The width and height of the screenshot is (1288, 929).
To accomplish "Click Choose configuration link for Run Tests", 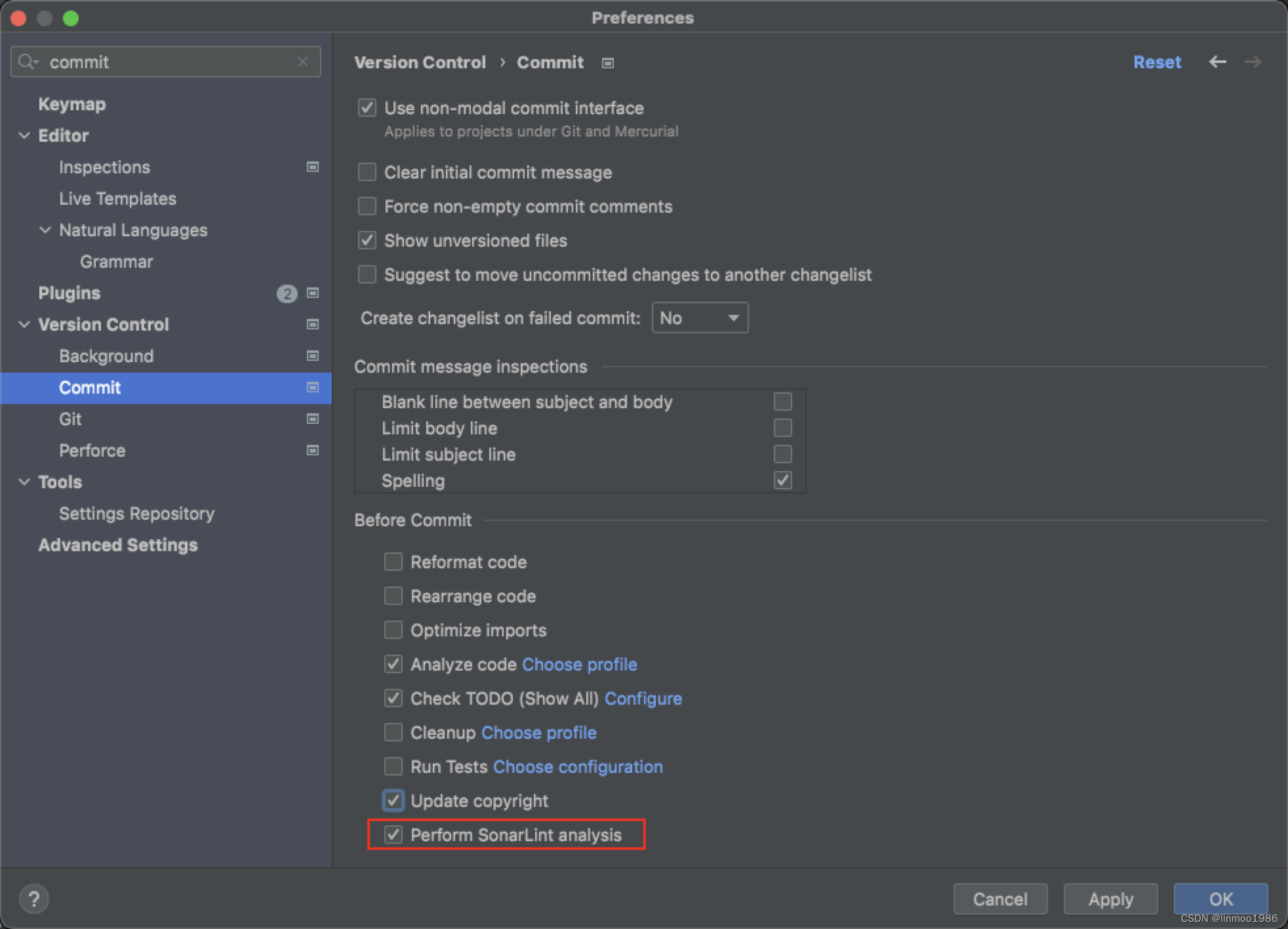I will (578, 767).
